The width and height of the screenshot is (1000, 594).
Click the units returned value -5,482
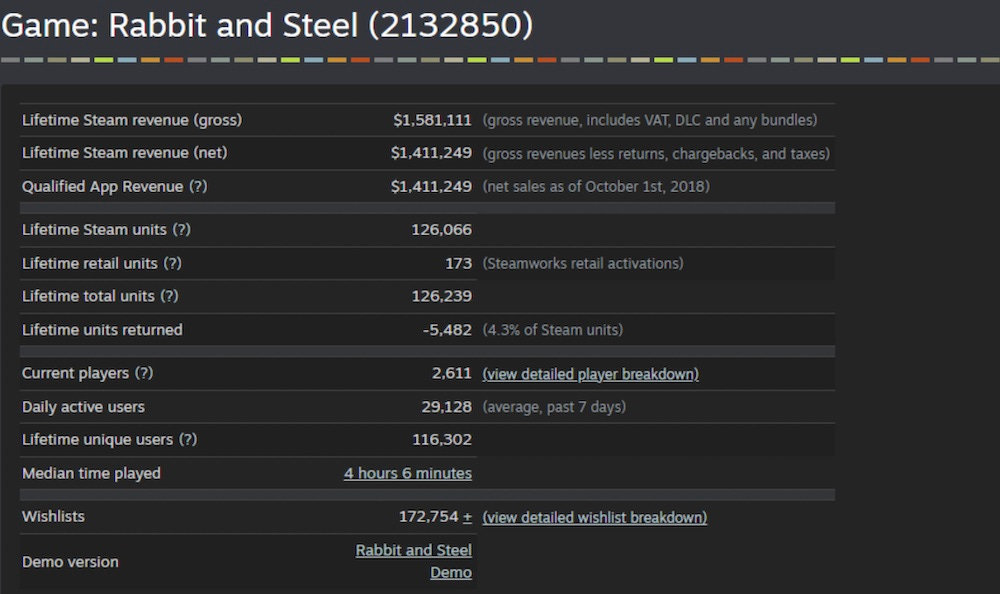(447, 330)
